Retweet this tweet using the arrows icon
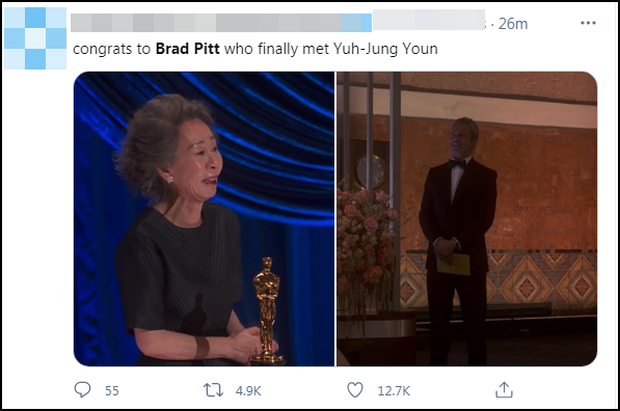Viewport: 620px width, 411px height. tap(213, 389)
